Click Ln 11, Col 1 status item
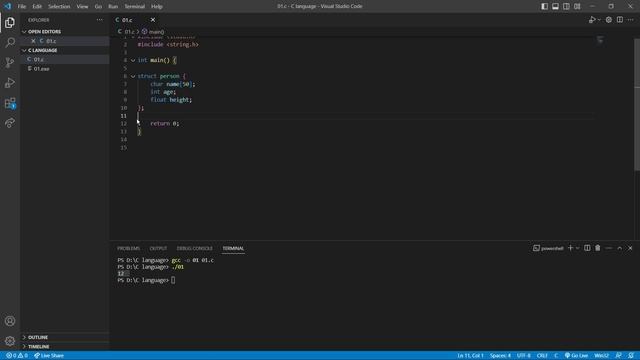The height and width of the screenshot is (360, 640). (x=470, y=356)
